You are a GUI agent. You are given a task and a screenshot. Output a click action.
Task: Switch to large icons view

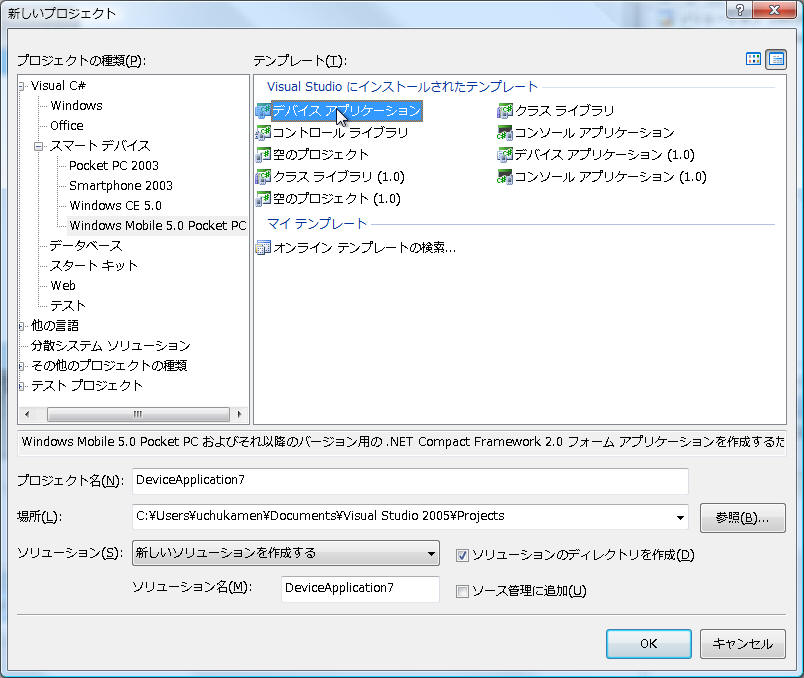753,59
